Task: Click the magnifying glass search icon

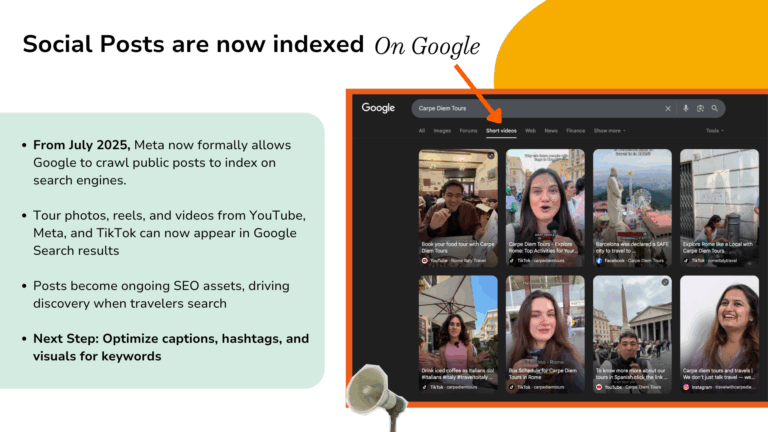Action: (714, 108)
